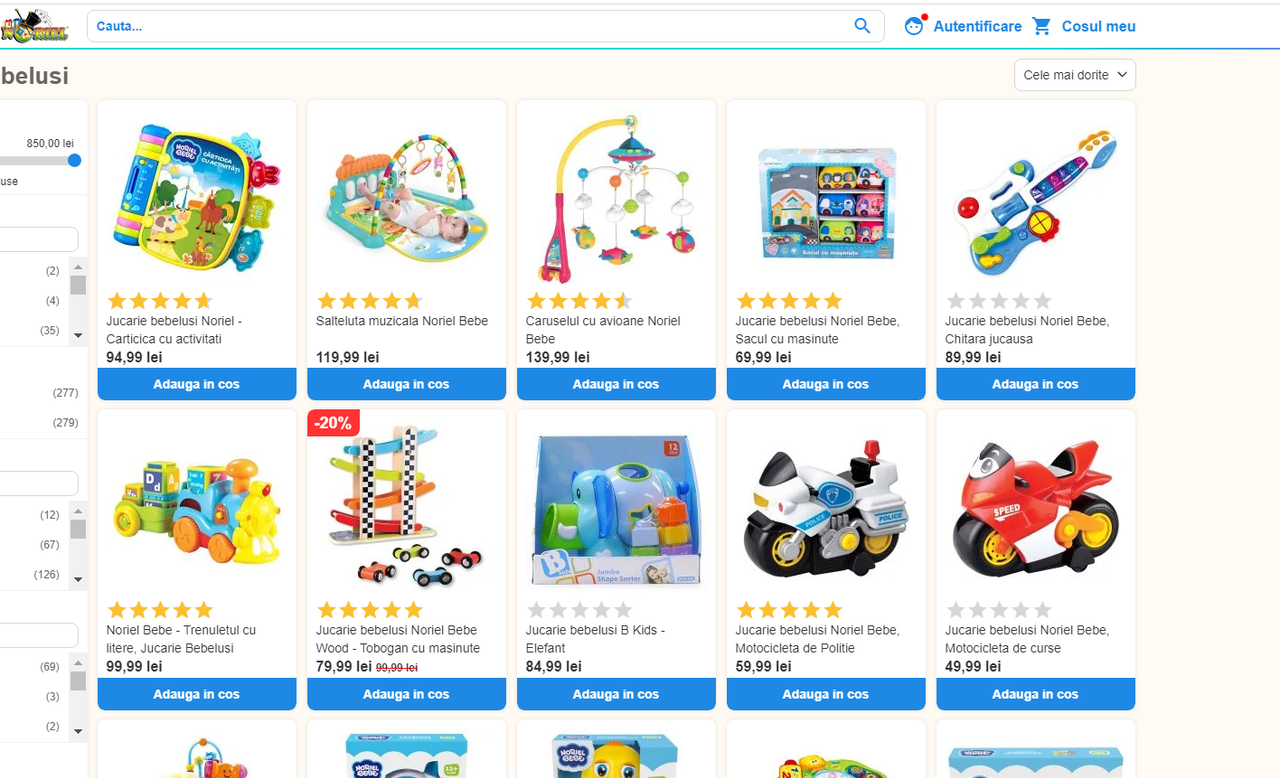Click empty star rating of Chitara jucausa
The height and width of the screenshot is (778, 1280).
point(998,301)
